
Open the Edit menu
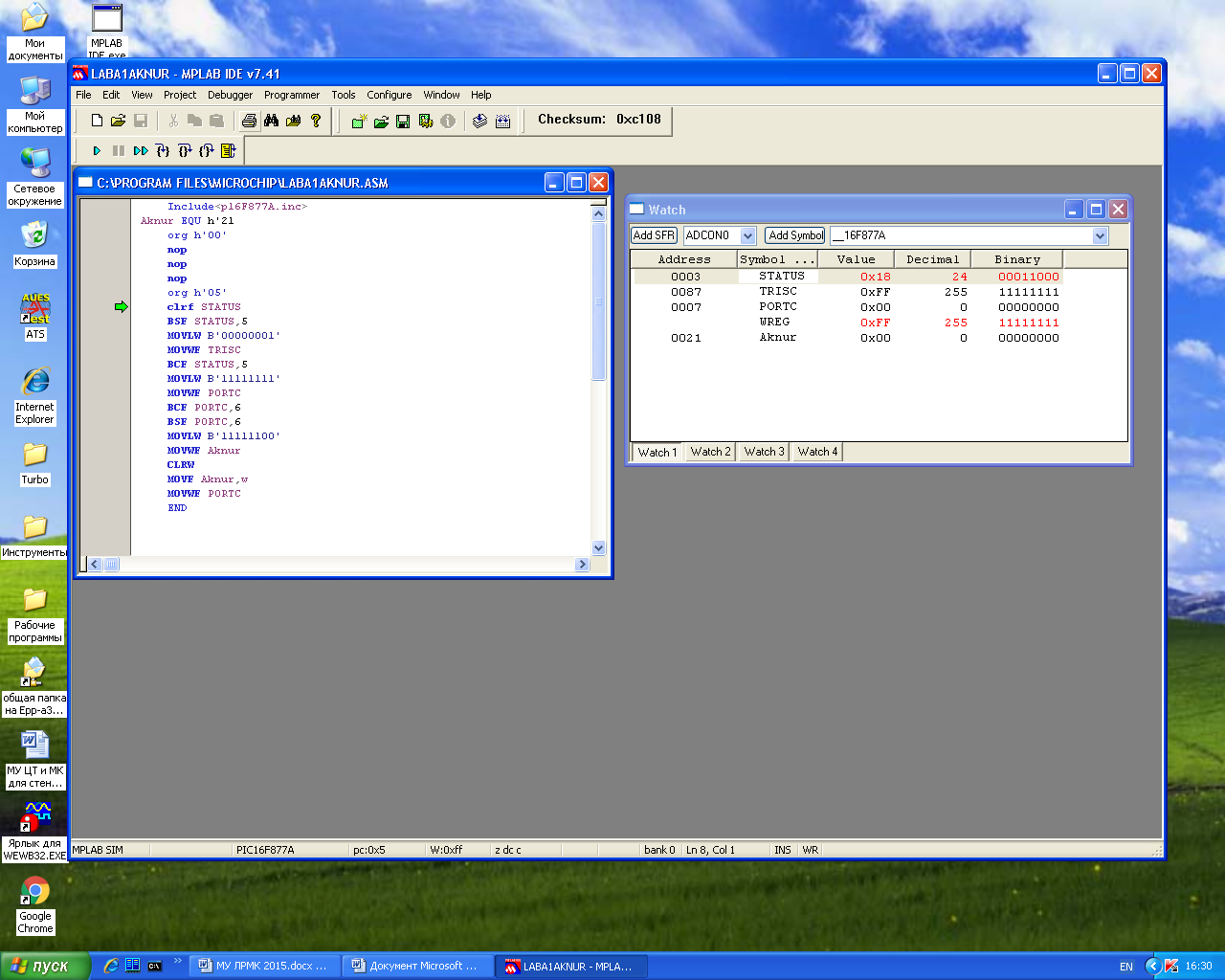click(111, 95)
